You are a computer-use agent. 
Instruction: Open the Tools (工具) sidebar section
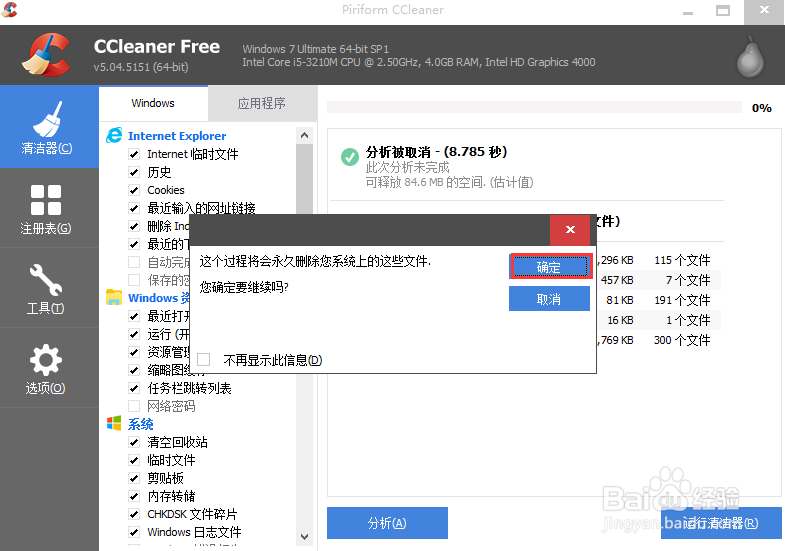coord(49,288)
